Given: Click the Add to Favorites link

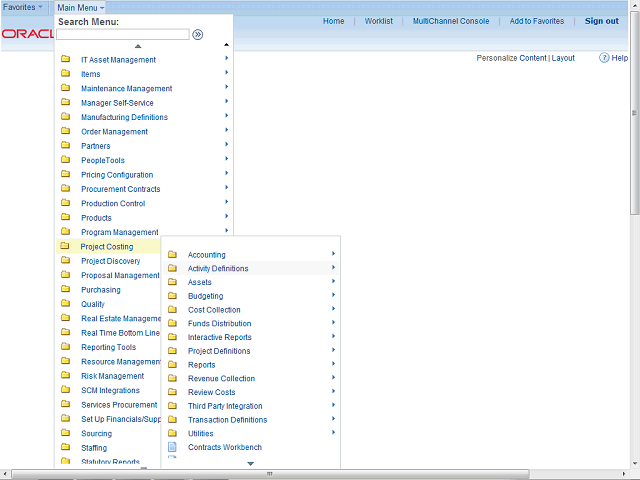Looking at the screenshot, I should click(536, 21).
